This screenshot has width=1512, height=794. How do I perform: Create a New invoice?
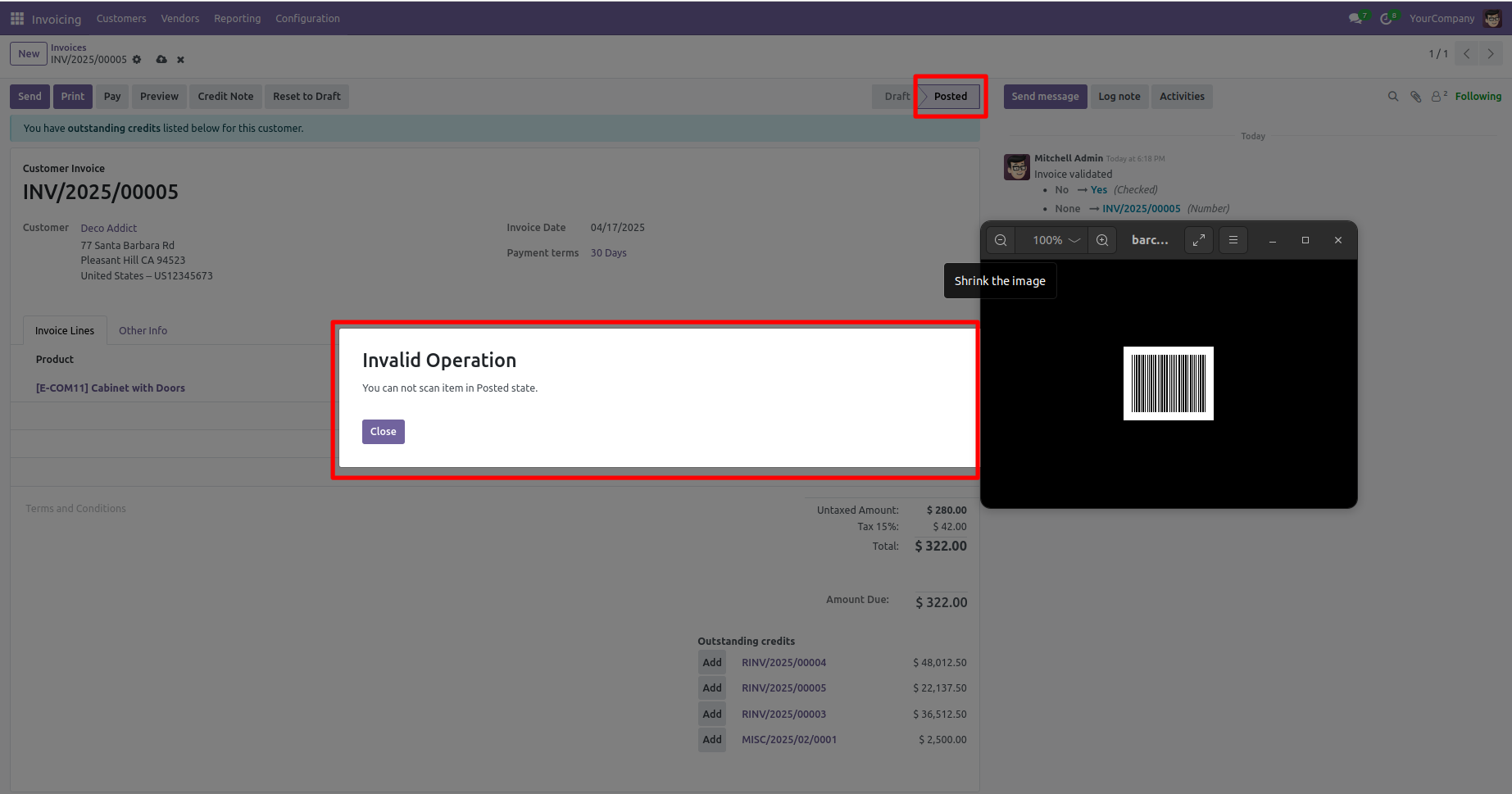[x=29, y=54]
